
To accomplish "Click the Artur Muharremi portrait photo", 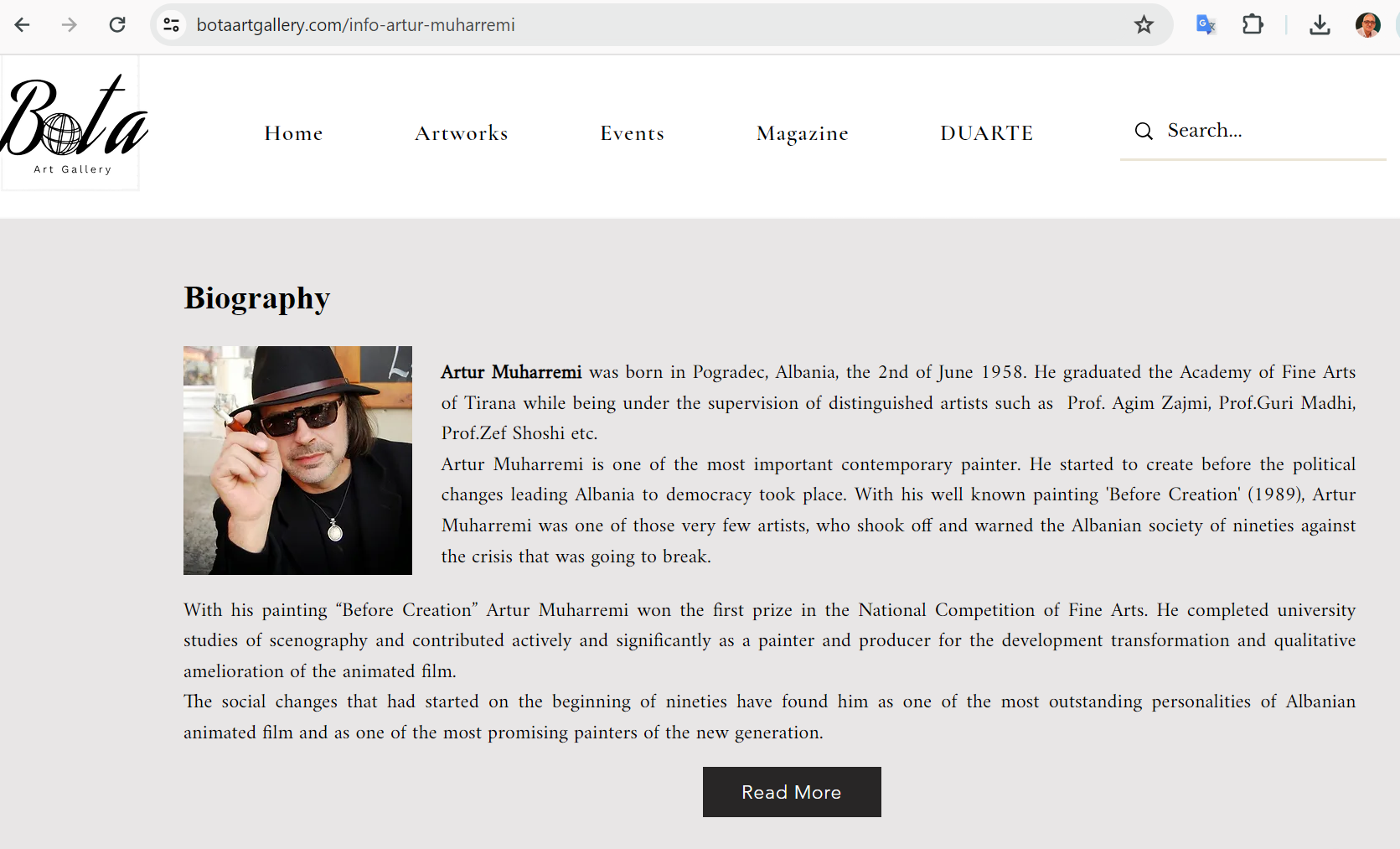I will (297, 460).
